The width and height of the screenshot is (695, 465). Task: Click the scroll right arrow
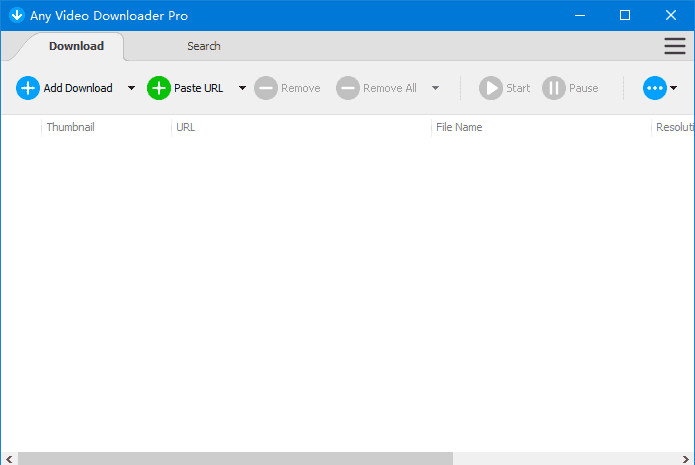click(685, 459)
